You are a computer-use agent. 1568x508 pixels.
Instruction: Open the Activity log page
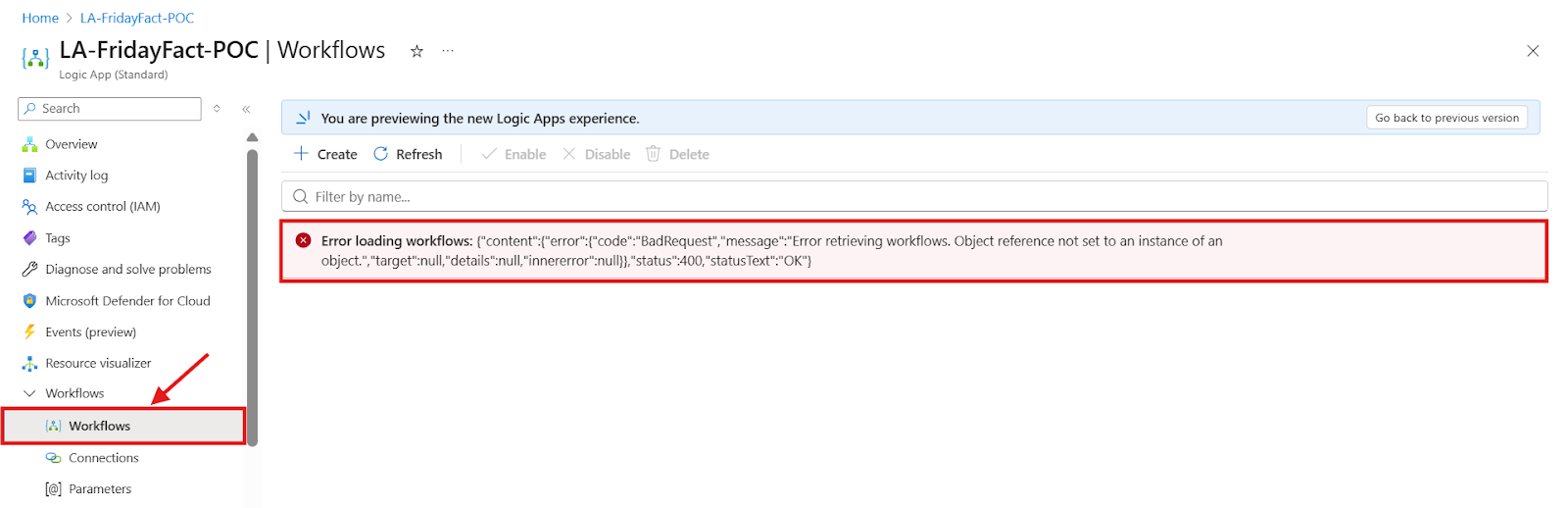click(76, 176)
